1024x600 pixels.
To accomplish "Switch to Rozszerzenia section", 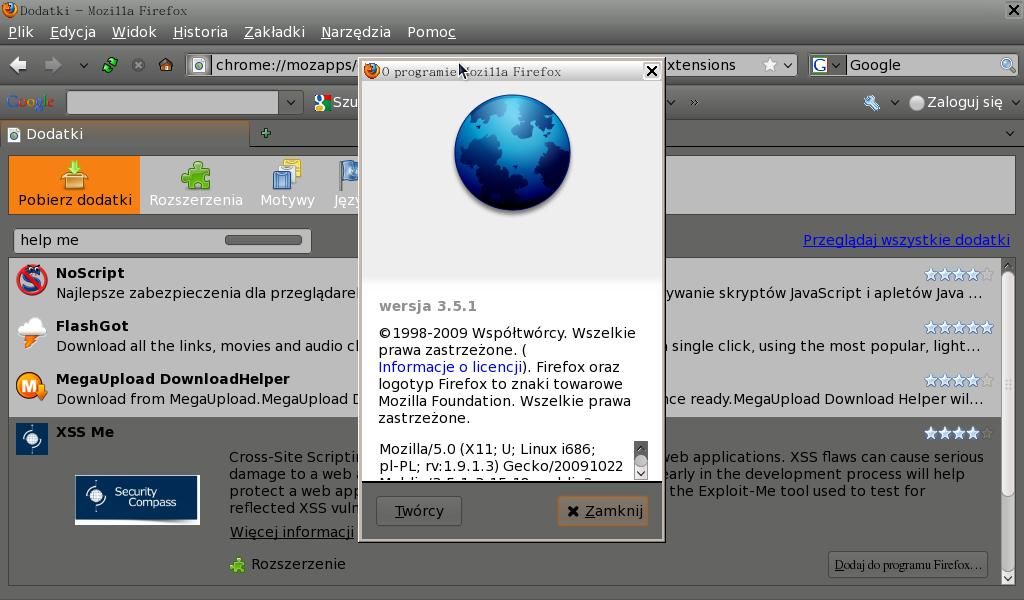I will pyautogui.click(x=196, y=185).
